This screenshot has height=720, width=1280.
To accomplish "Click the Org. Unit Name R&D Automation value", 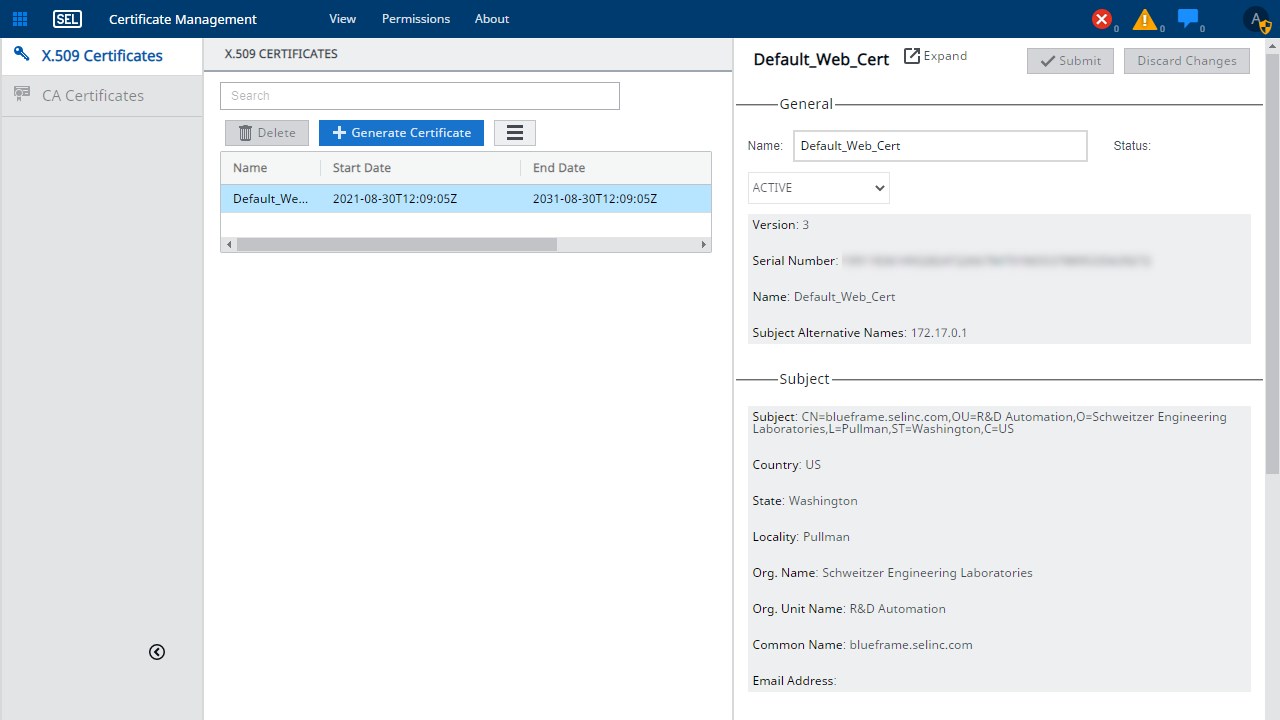I will click(x=897, y=609).
